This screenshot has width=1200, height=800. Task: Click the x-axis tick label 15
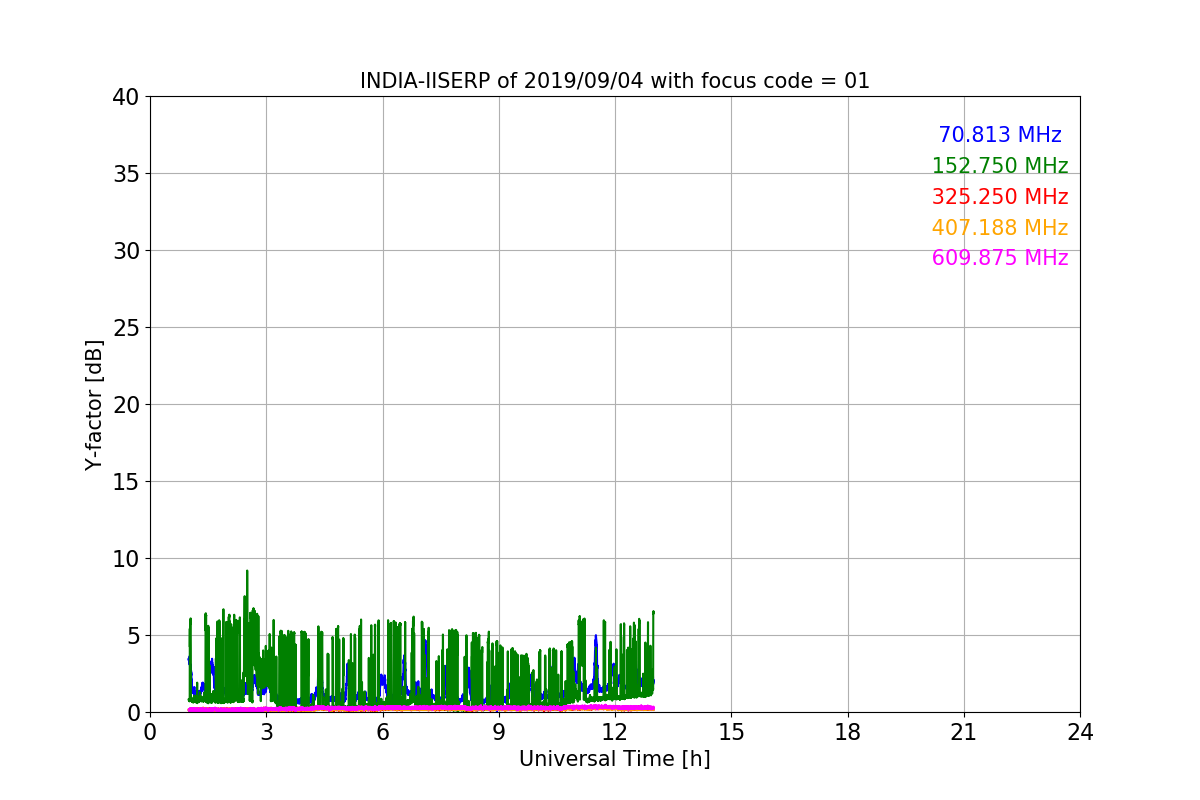(x=731, y=732)
